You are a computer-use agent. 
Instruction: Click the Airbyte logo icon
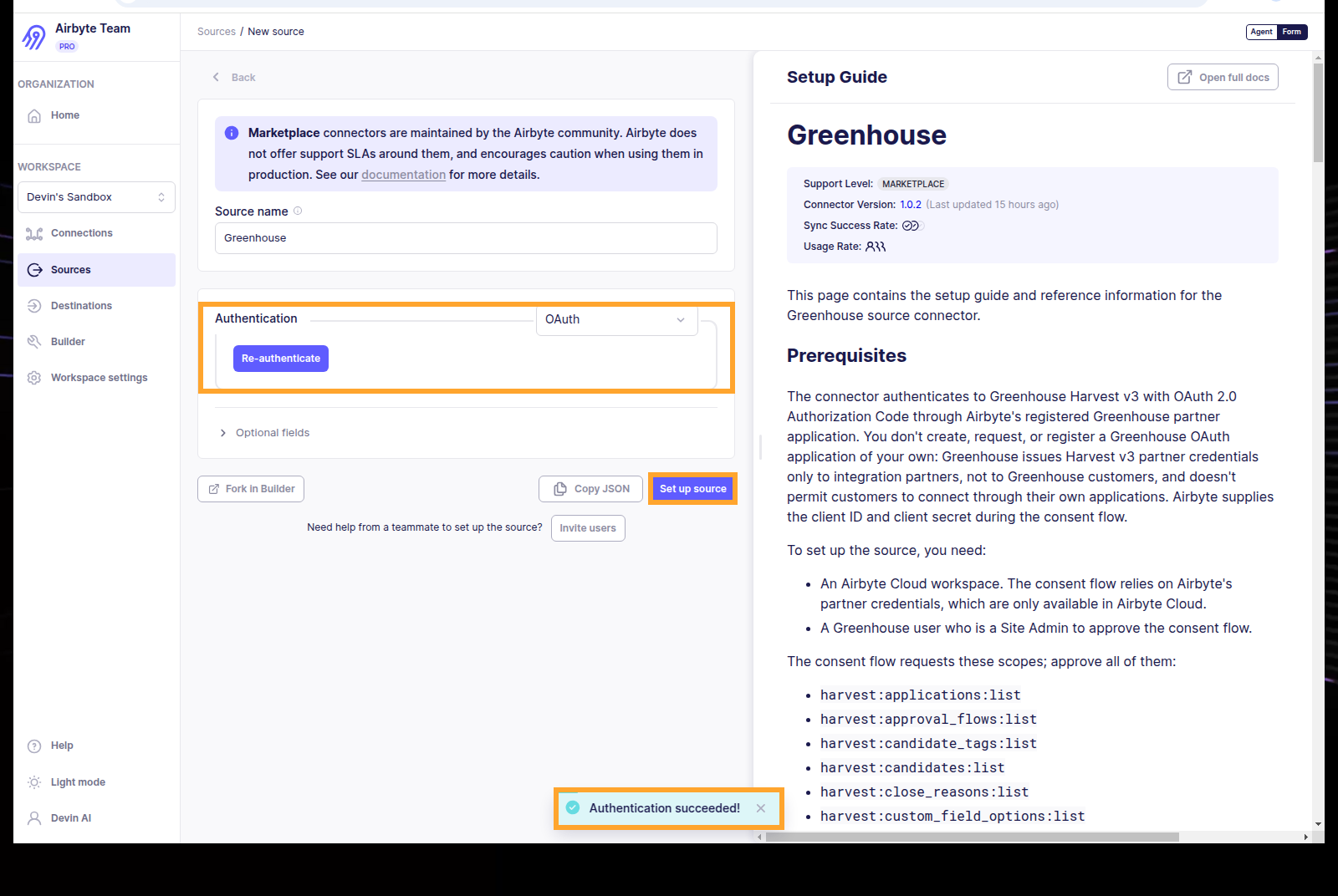[33, 37]
